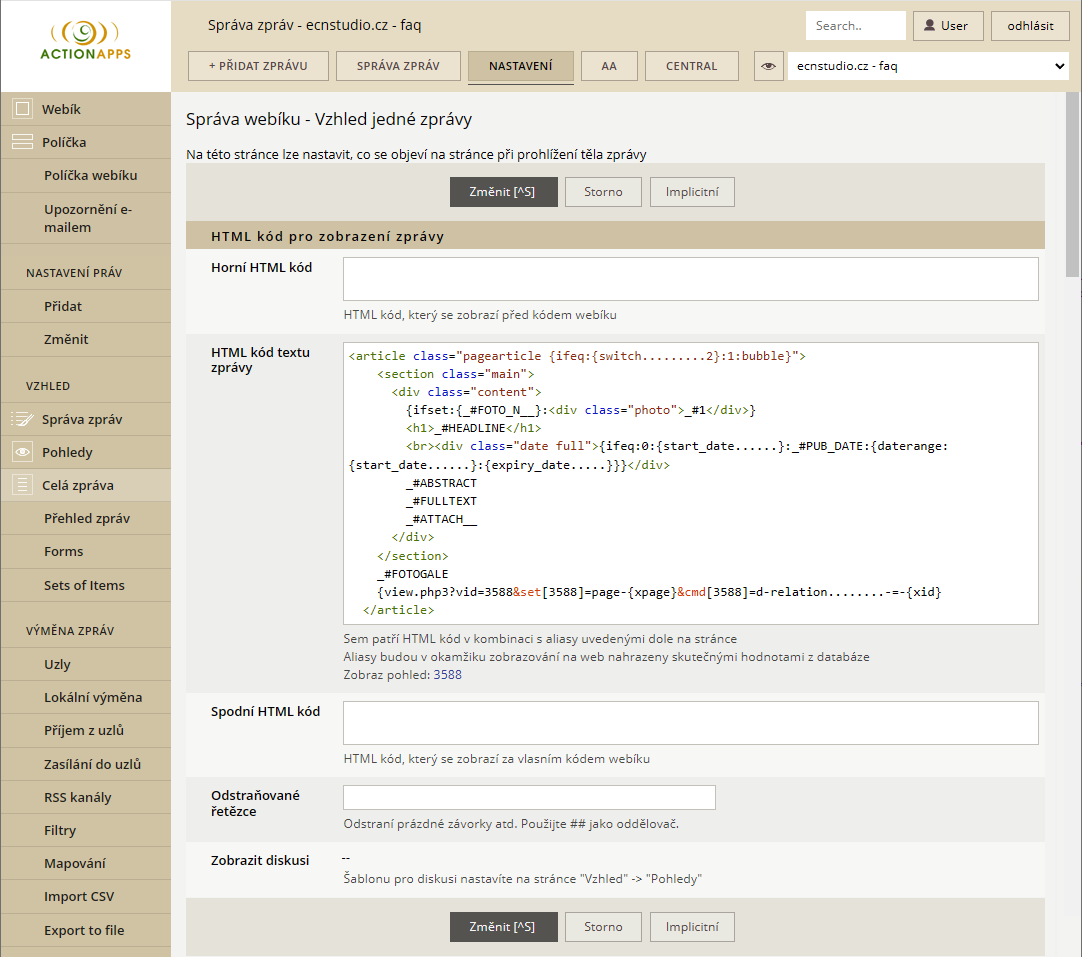Switch to the Nastavení tab
1082x957 pixels.
click(x=520, y=67)
